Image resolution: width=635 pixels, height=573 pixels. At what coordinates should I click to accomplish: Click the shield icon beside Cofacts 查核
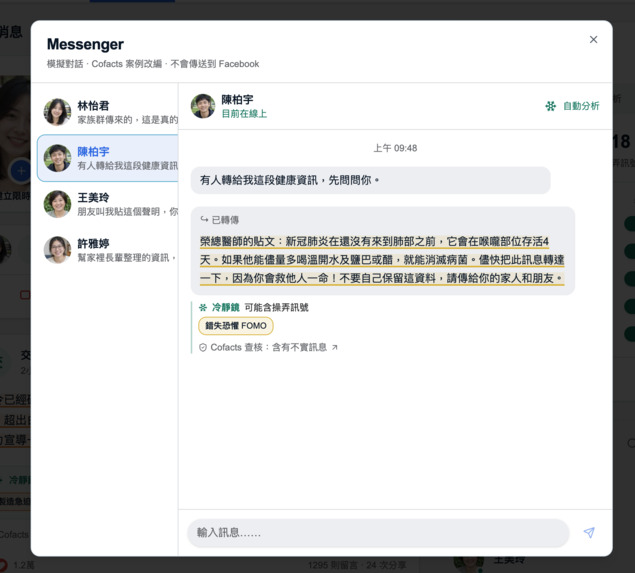pos(203,347)
